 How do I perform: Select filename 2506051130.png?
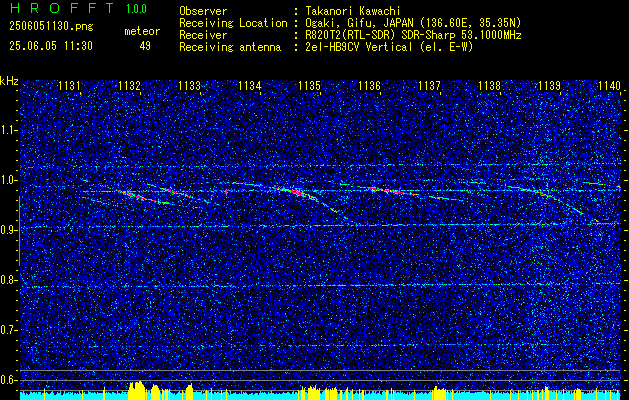(x=51, y=27)
